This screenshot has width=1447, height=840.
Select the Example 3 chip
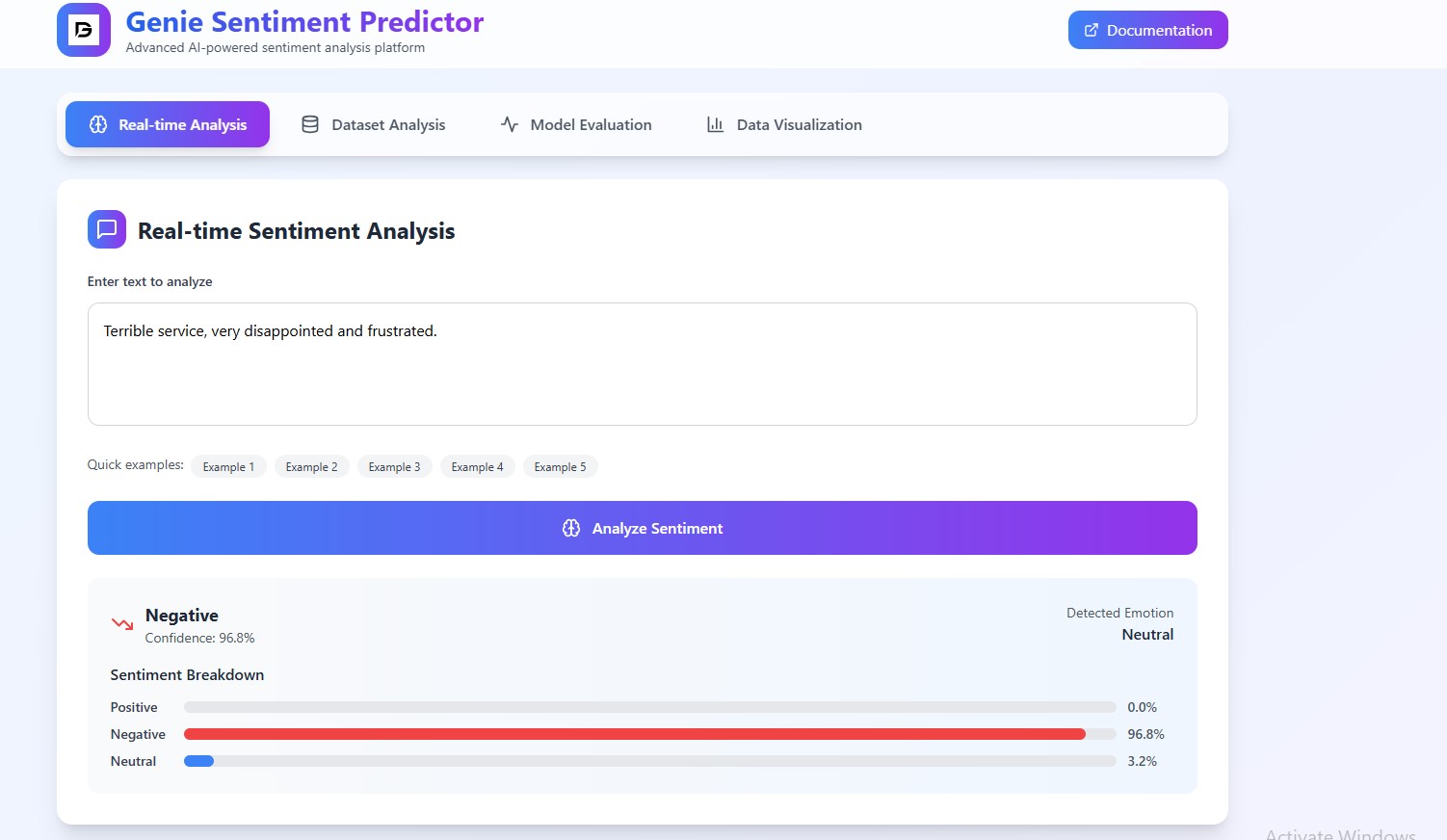(394, 467)
